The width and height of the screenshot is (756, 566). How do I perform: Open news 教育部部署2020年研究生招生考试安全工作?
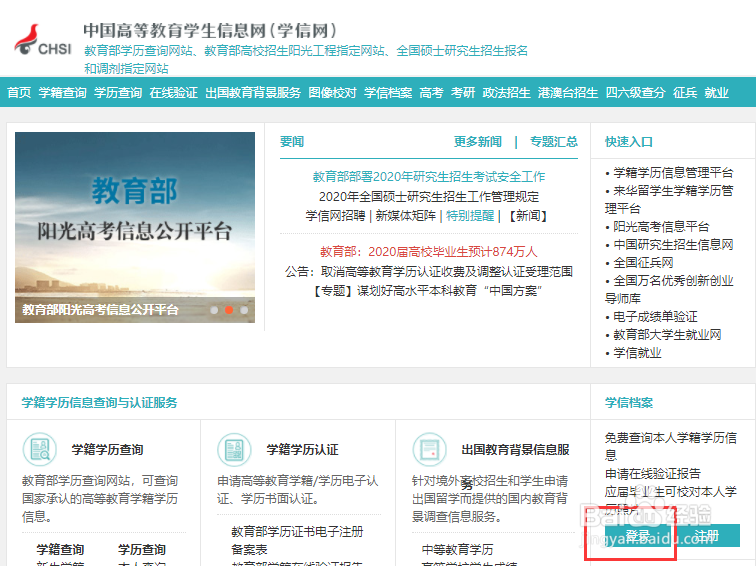pyautogui.click(x=429, y=177)
